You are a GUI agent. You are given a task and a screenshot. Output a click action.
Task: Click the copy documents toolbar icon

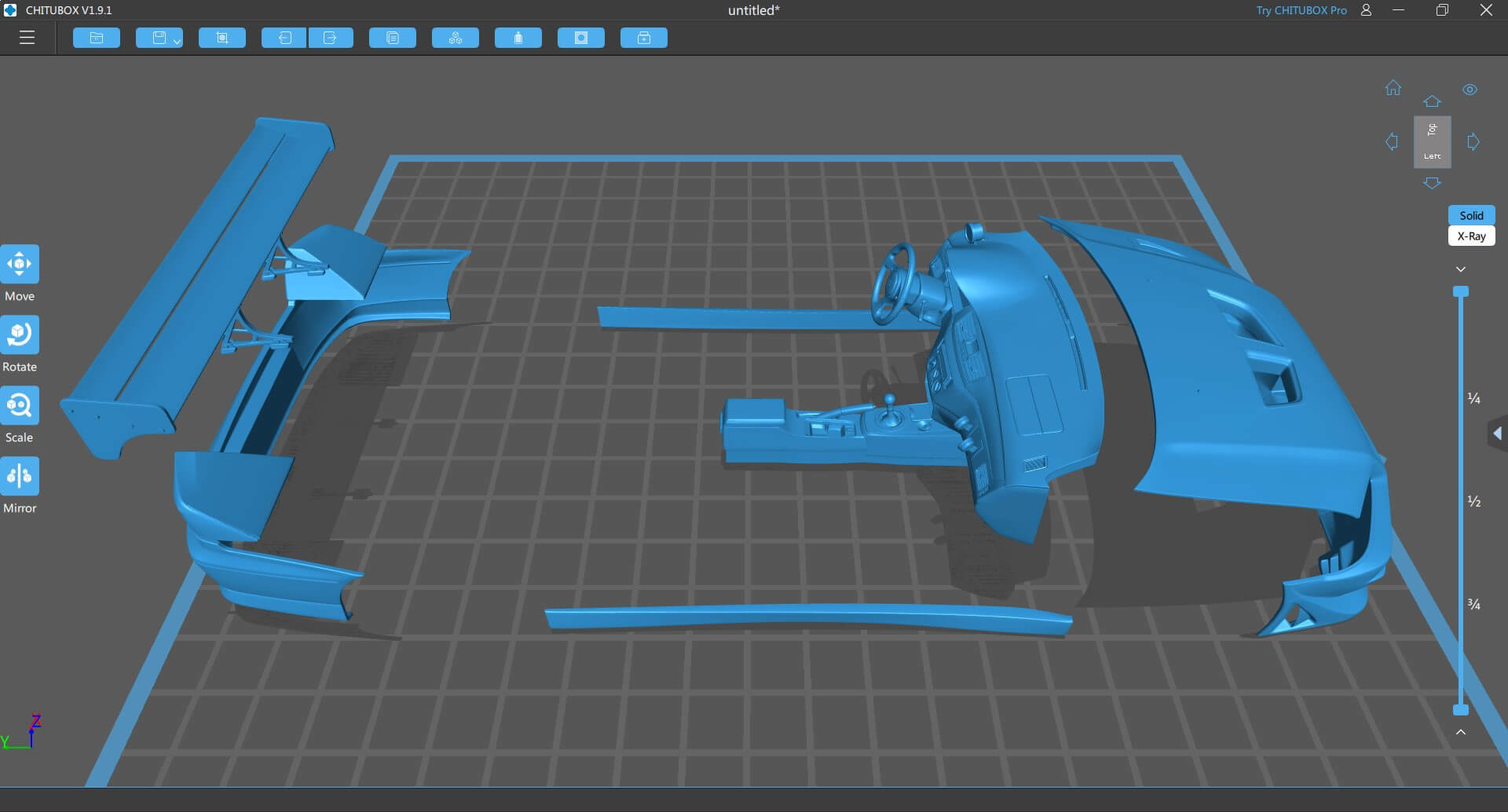pyautogui.click(x=393, y=38)
